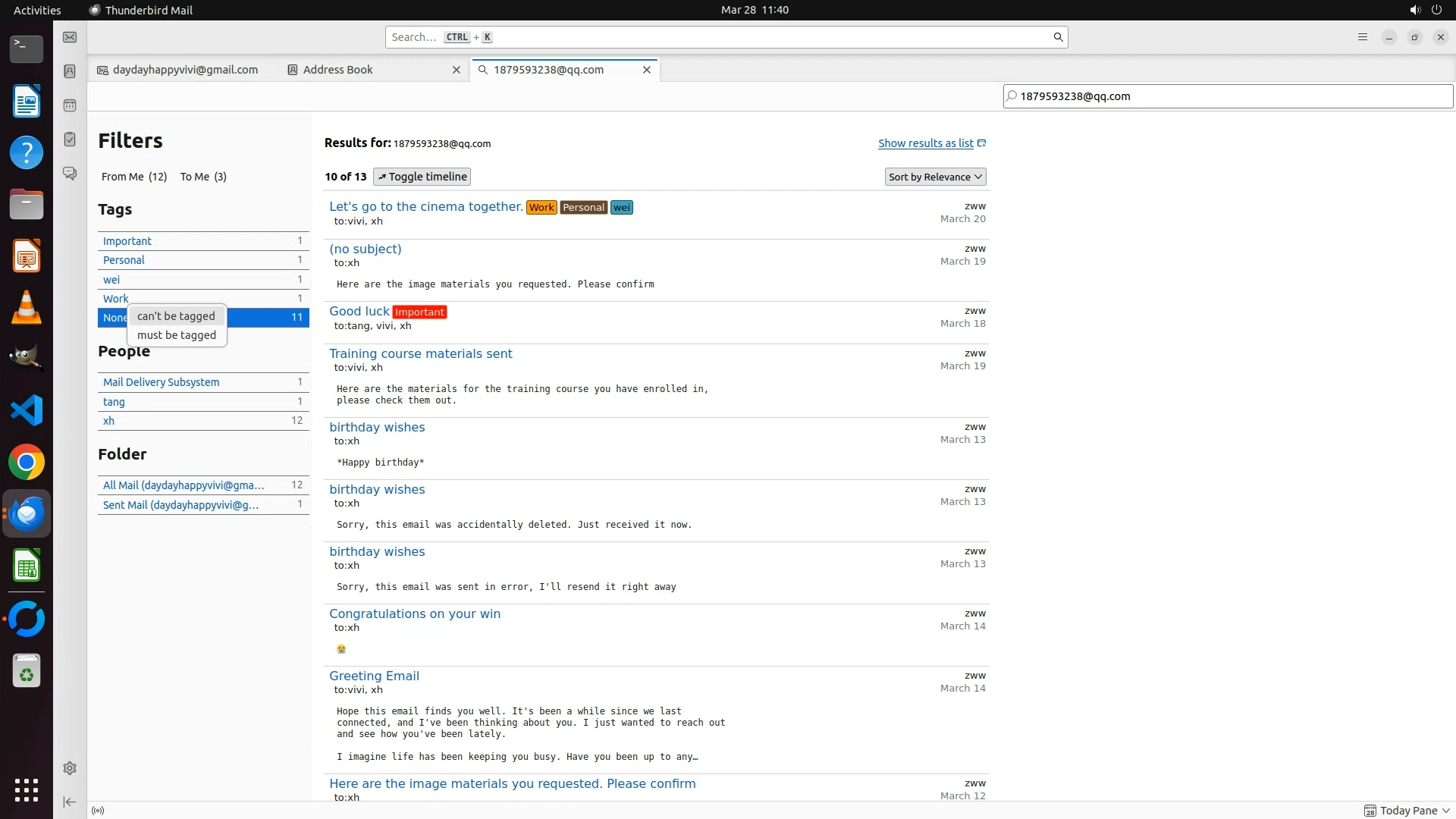
Task: Open the Chat space icon
Action: tap(70, 174)
